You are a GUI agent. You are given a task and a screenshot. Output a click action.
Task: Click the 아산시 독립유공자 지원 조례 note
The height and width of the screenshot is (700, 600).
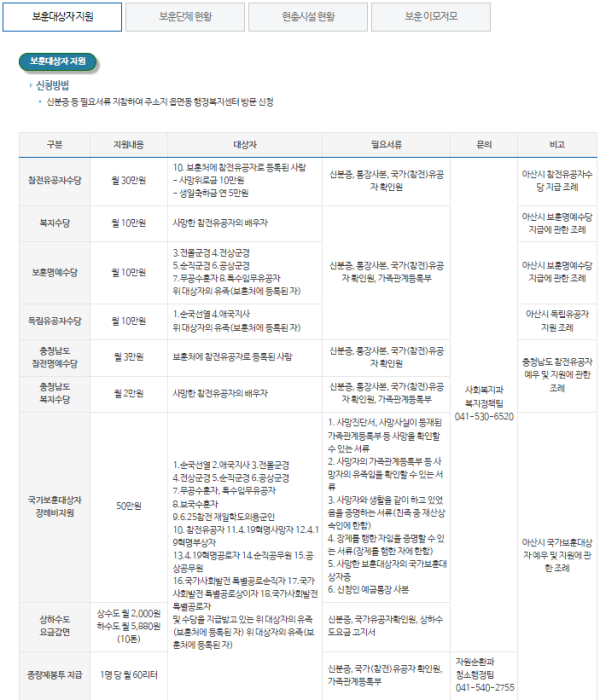(557, 320)
